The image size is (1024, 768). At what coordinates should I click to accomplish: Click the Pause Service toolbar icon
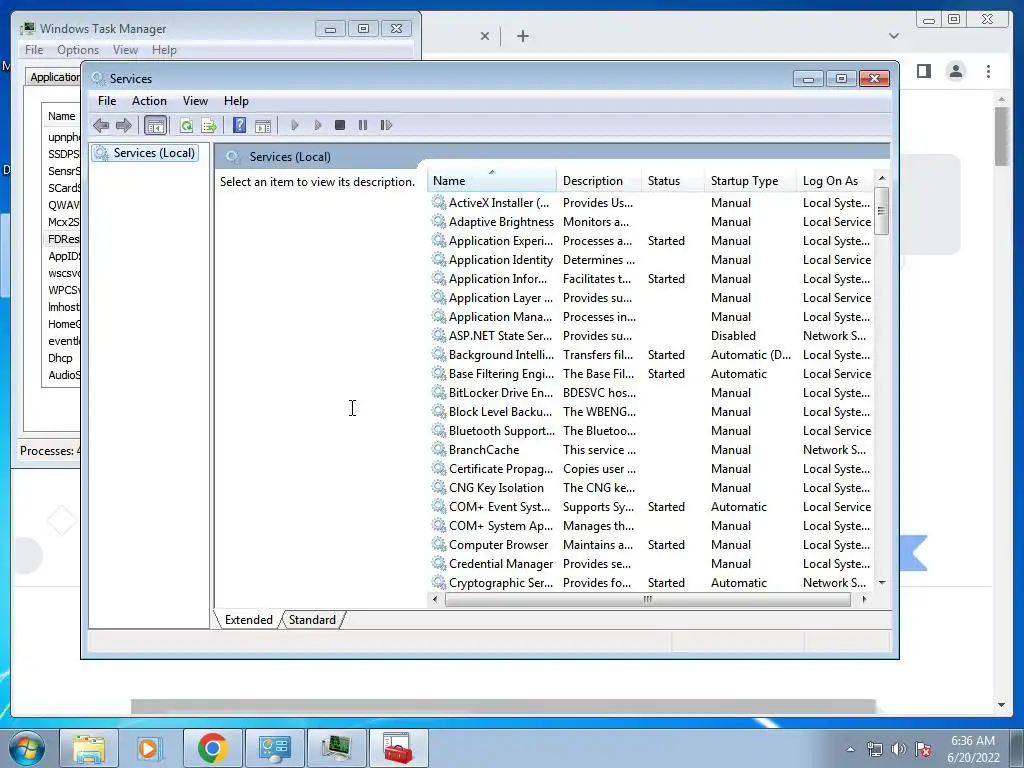coord(362,125)
